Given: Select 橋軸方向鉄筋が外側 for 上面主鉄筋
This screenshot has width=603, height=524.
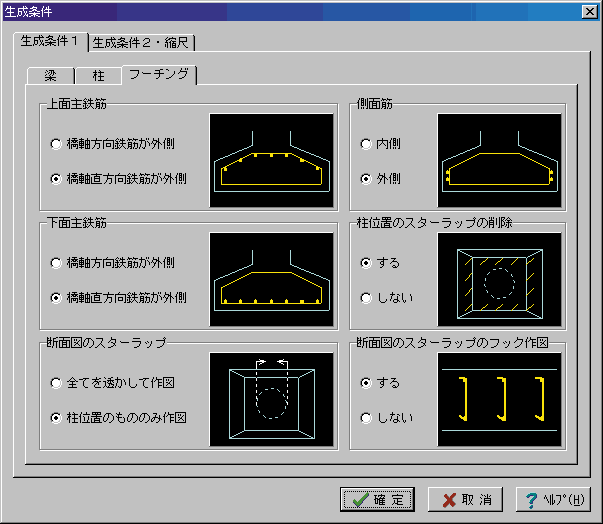Looking at the screenshot, I should [56, 144].
